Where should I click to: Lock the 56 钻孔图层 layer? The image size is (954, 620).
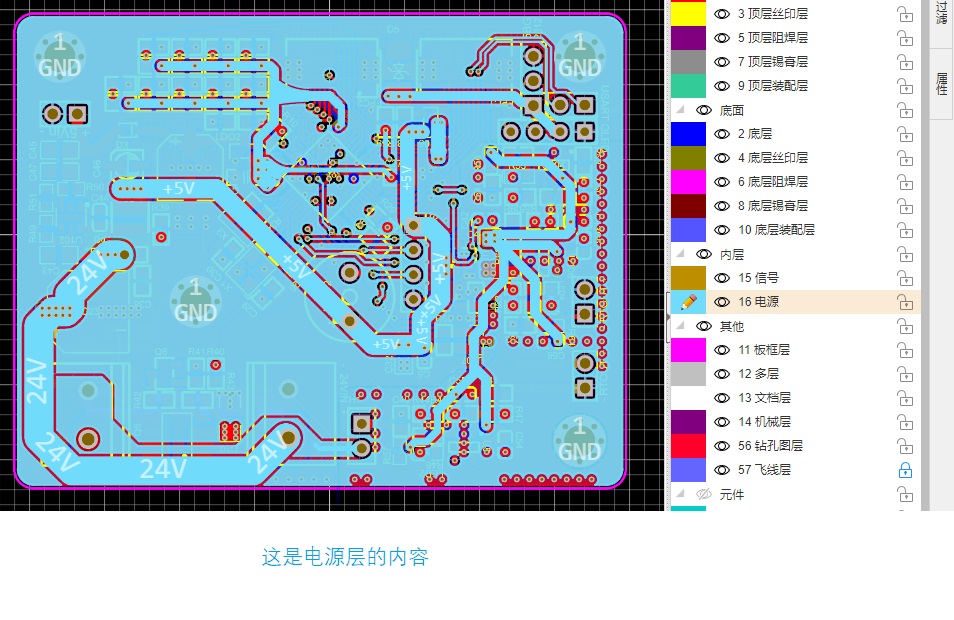[x=905, y=446]
